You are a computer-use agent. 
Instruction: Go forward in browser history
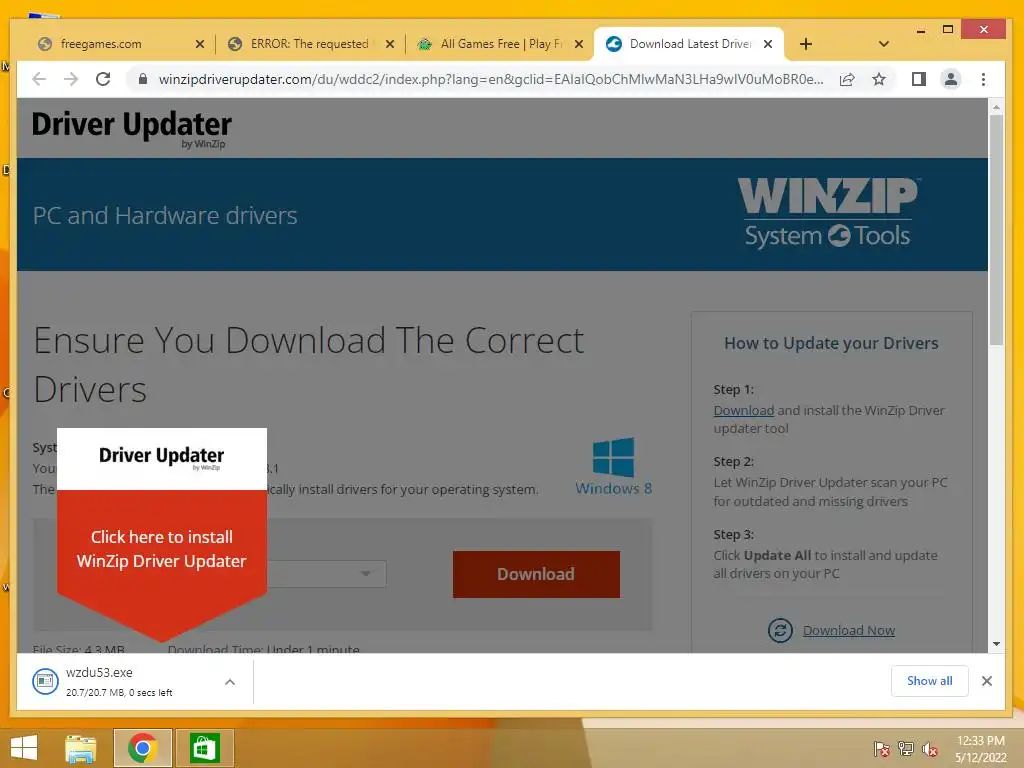(x=71, y=80)
